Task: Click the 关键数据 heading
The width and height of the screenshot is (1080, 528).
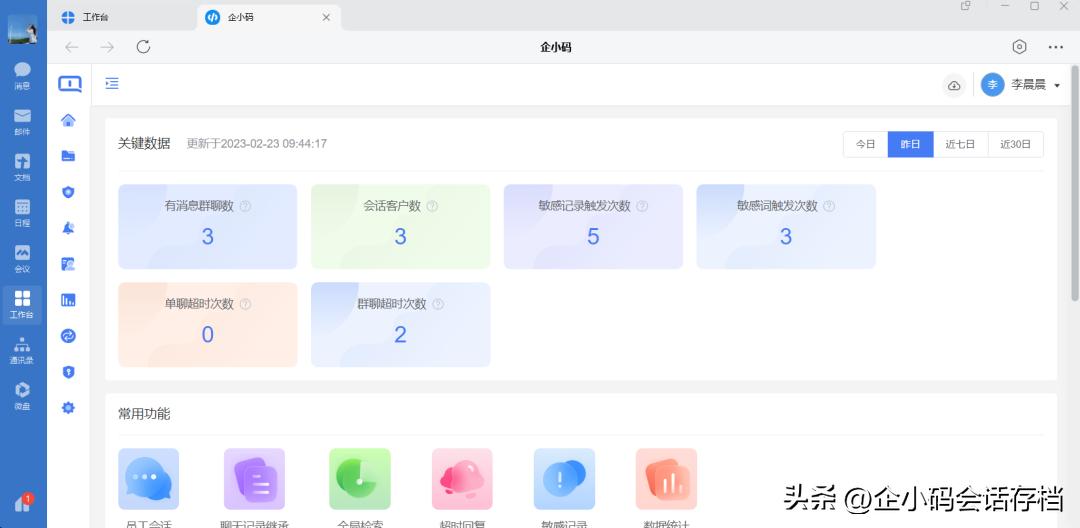Action: pyautogui.click(x=144, y=144)
